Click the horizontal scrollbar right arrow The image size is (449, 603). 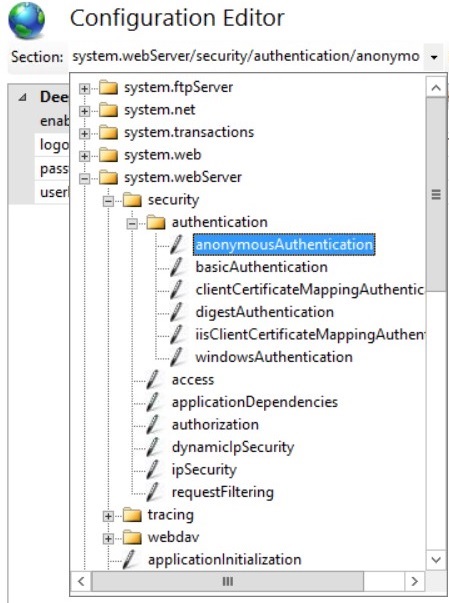pyautogui.click(x=414, y=581)
